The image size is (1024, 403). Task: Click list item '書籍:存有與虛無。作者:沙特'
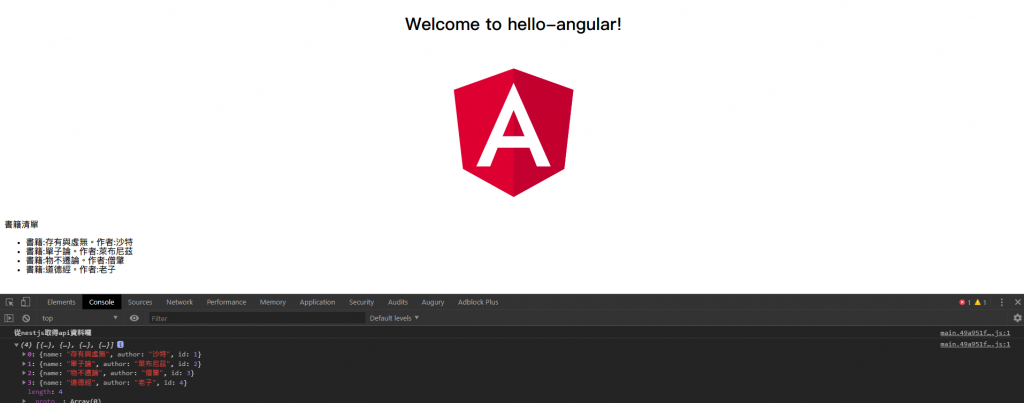point(79,242)
